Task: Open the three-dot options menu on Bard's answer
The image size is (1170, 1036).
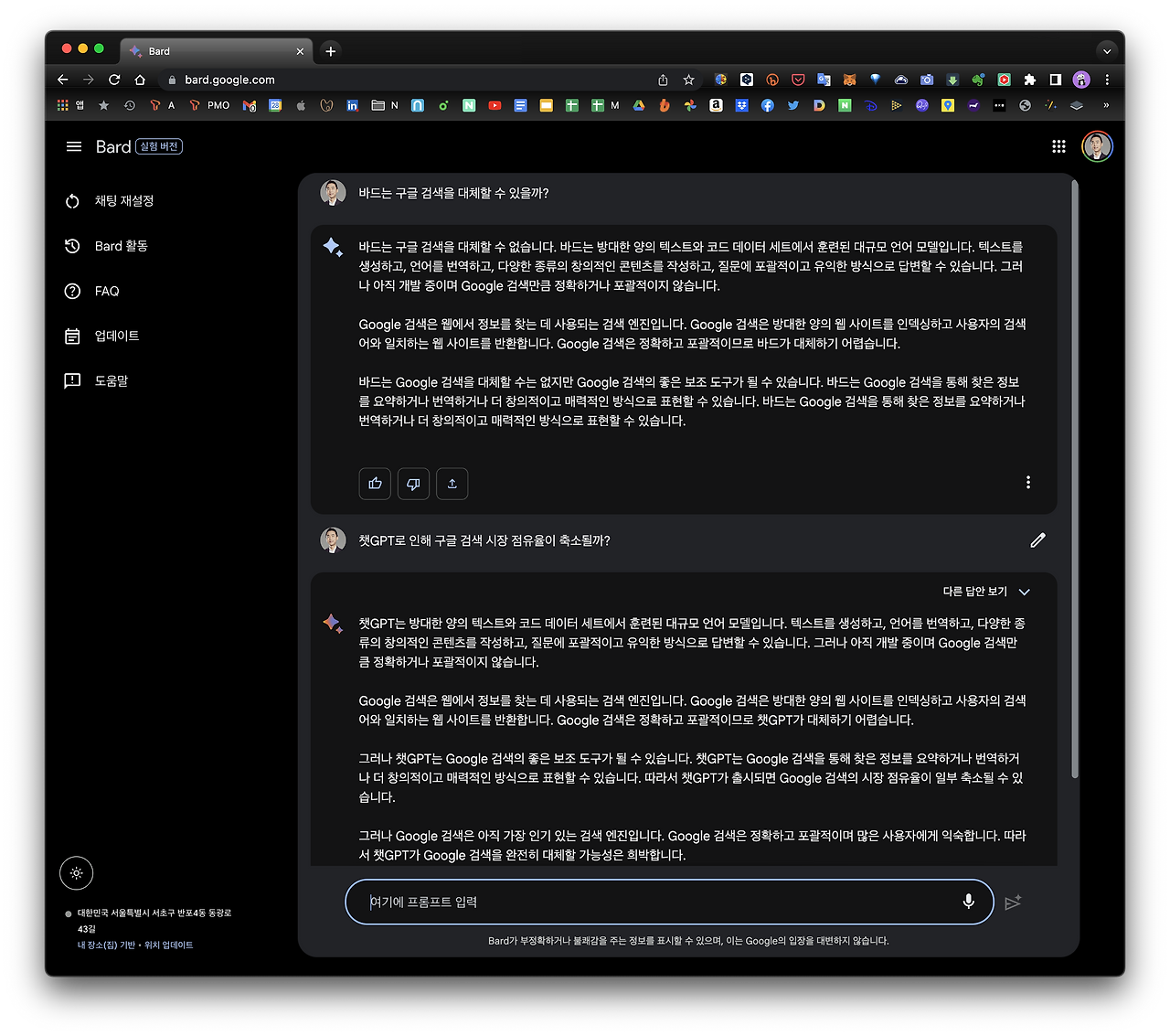Action: (x=1028, y=482)
